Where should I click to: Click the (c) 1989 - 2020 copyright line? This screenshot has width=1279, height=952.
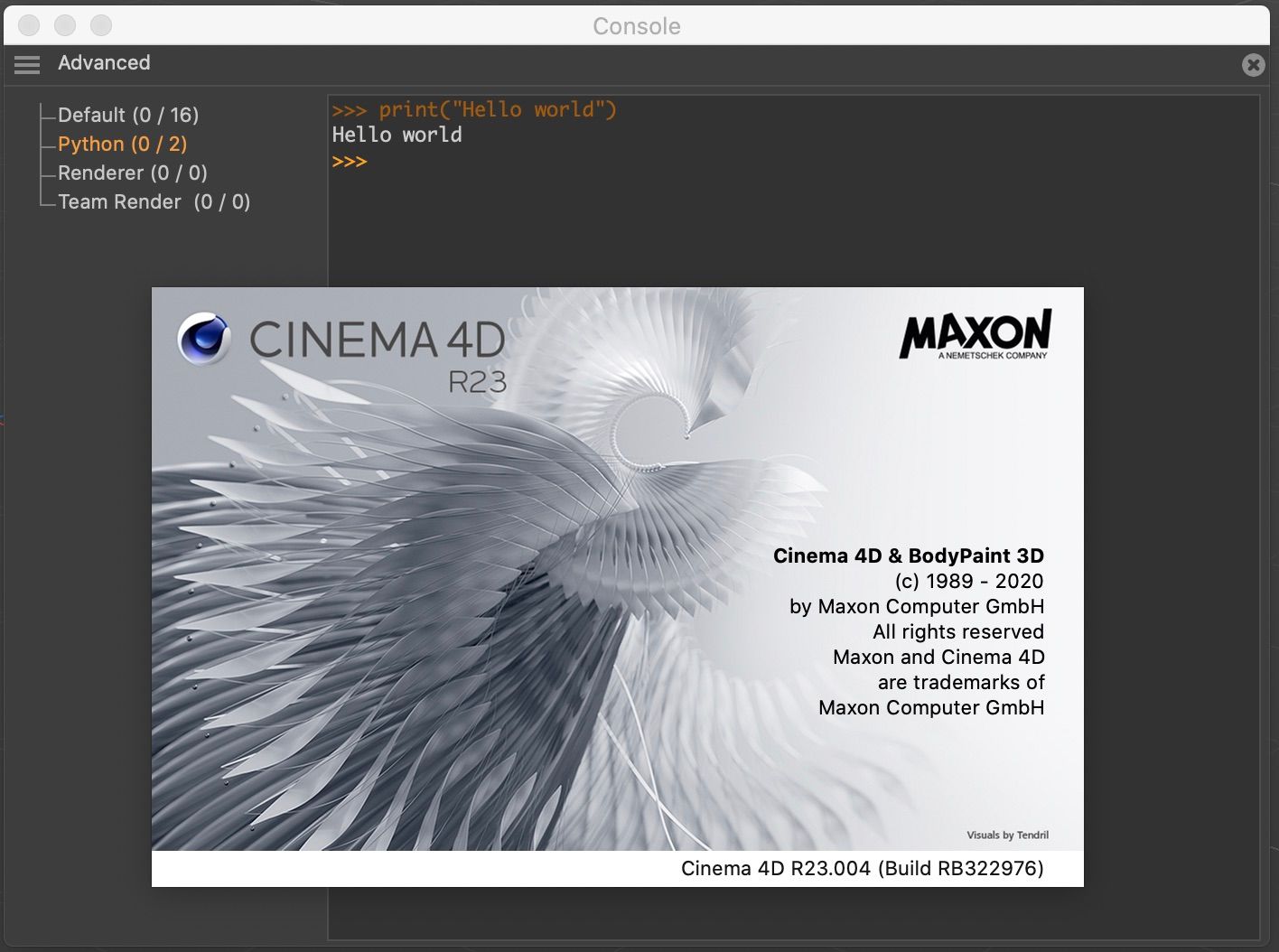969,581
